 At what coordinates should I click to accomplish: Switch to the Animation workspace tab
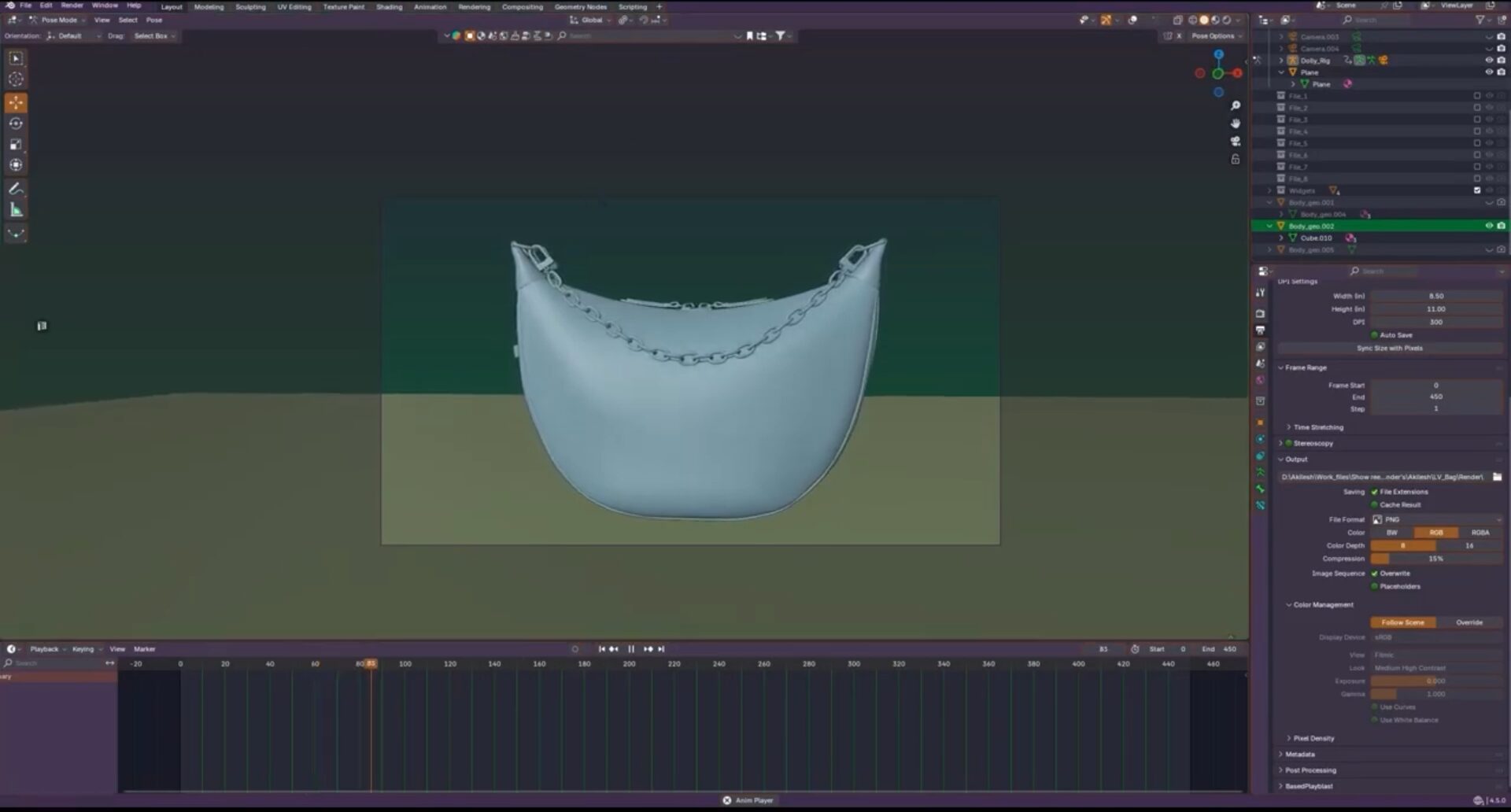click(x=430, y=6)
